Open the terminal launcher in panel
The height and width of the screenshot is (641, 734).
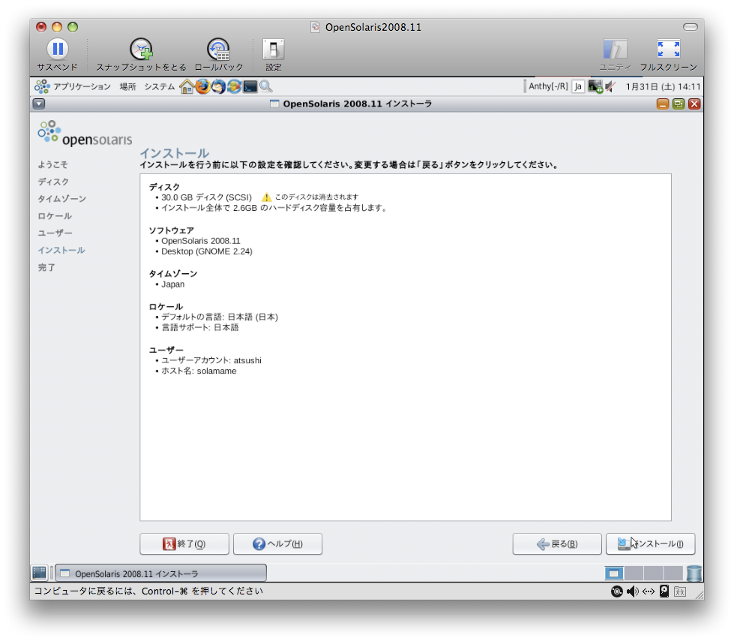click(250, 87)
